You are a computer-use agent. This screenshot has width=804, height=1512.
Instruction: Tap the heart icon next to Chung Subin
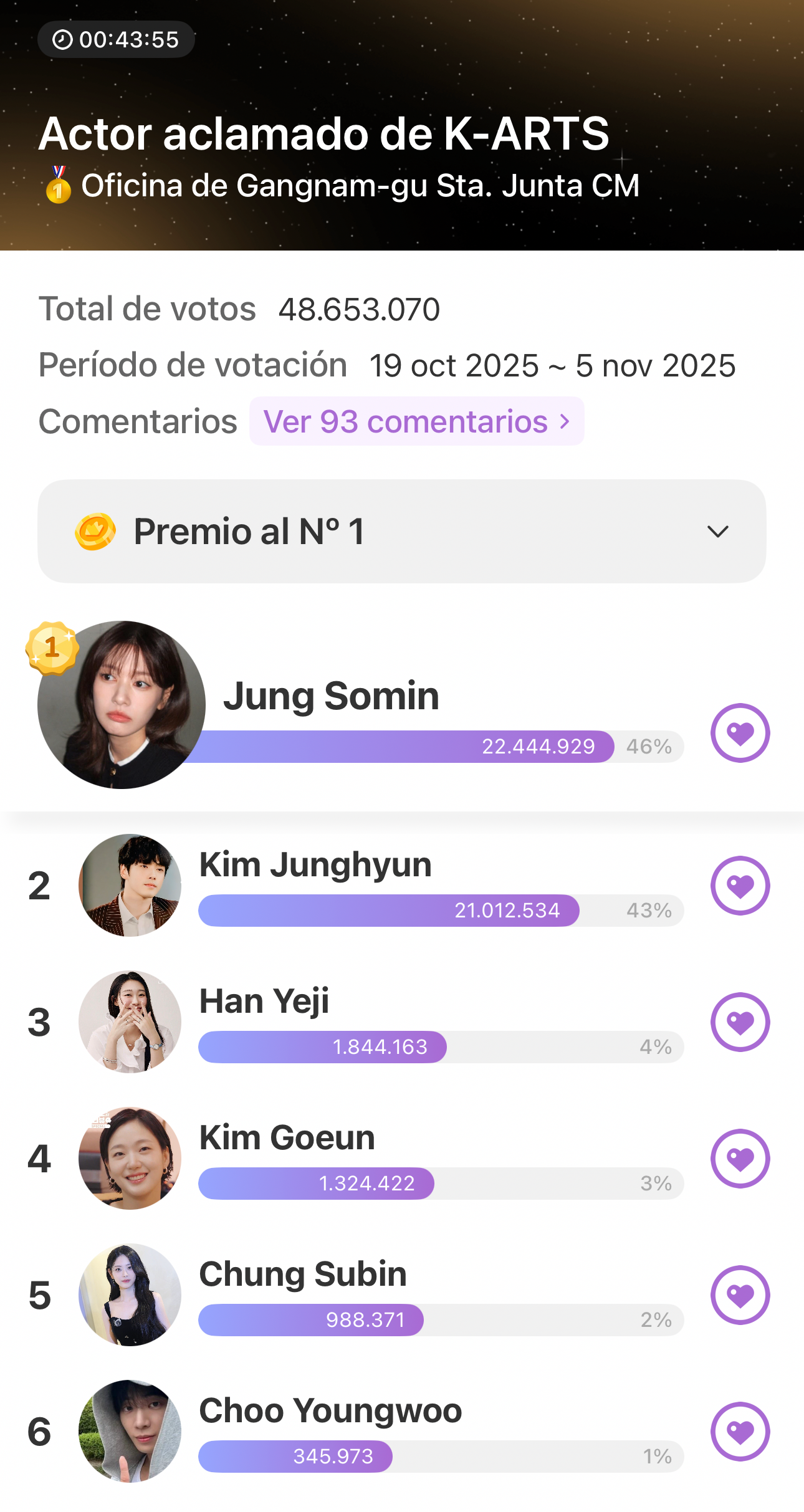click(740, 1295)
